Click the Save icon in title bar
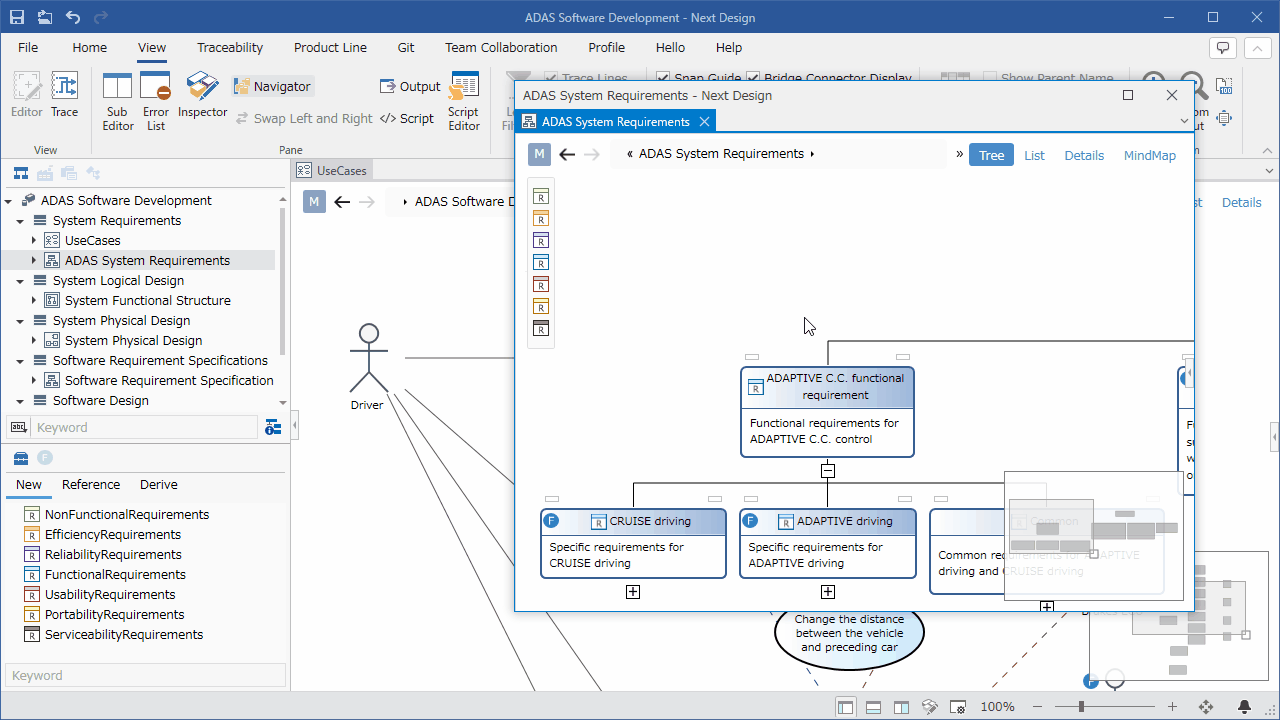 tap(17, 17)
